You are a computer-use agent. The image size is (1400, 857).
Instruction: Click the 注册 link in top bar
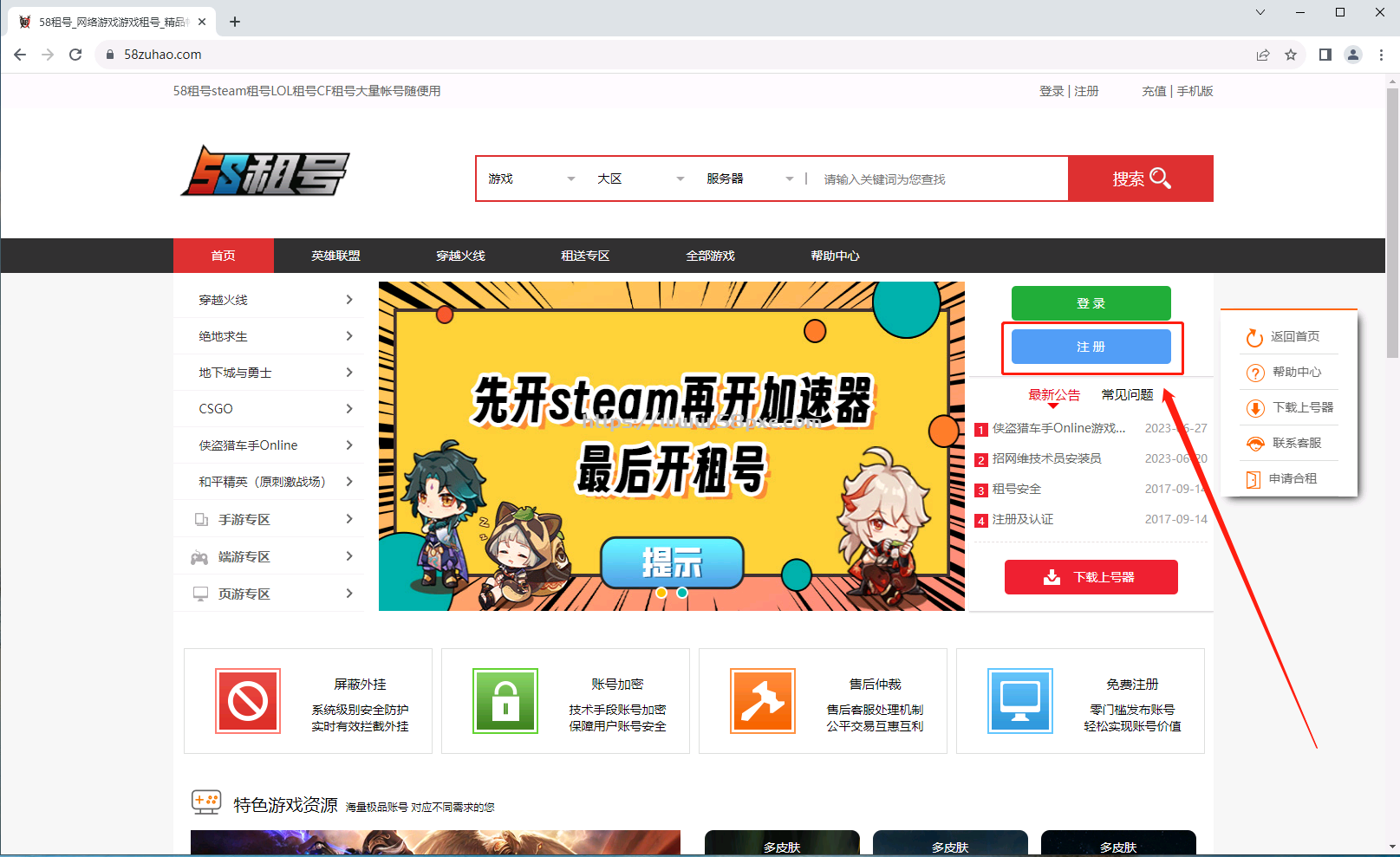pos(1086,91)
